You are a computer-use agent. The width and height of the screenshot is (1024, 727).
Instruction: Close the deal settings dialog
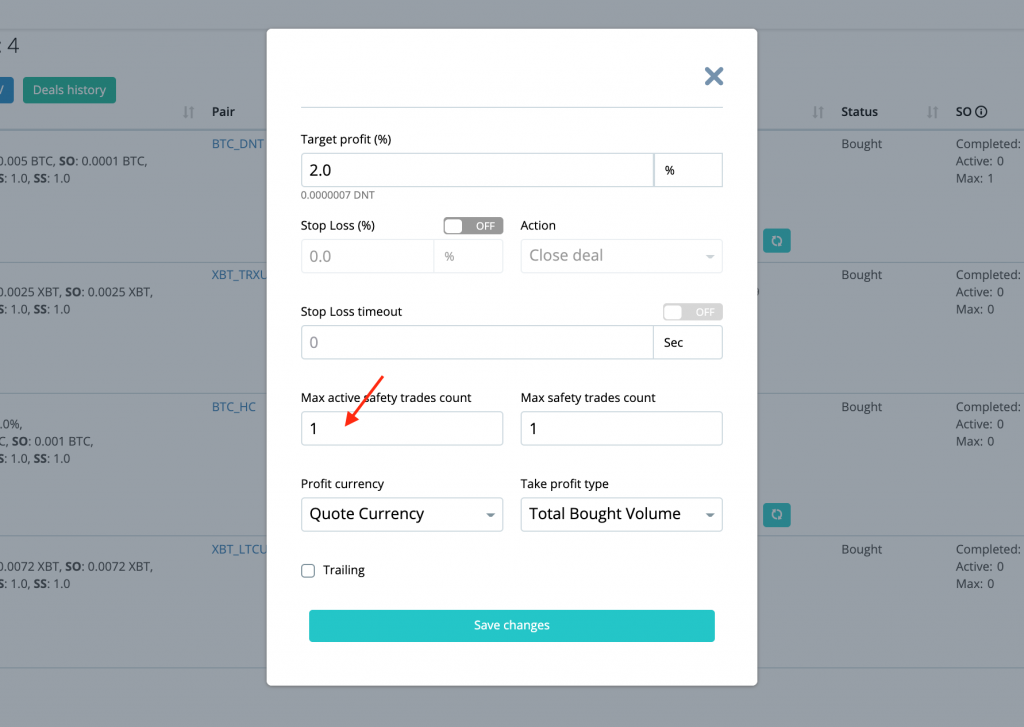(713, 76)
